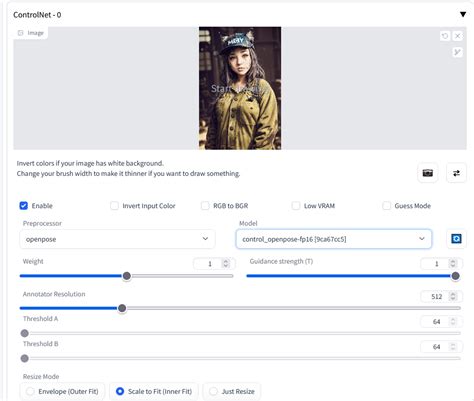This screenshot has width=474, height=401.
Task: Click the webcam camera icon button
Action: (x=428, y=173)
